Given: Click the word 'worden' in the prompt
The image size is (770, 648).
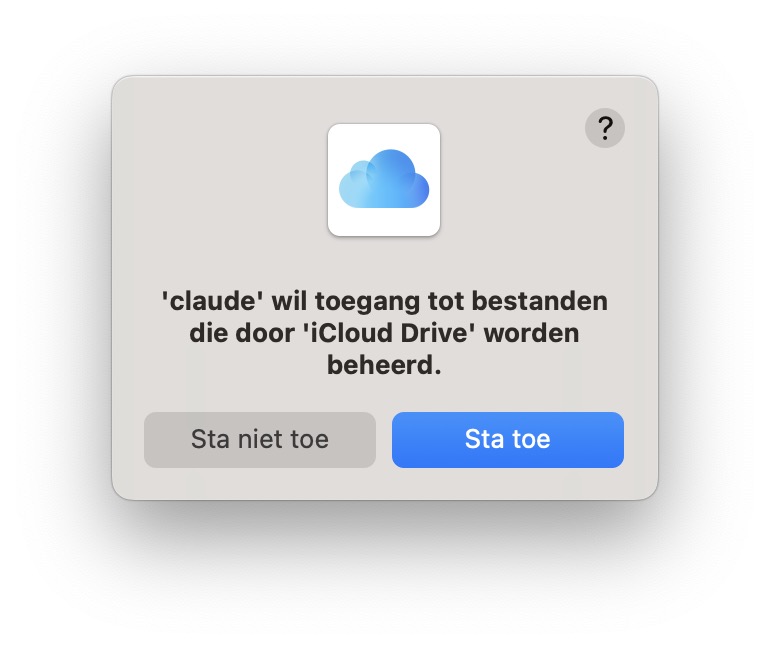Looking at the screenshot, I should 532,333.
